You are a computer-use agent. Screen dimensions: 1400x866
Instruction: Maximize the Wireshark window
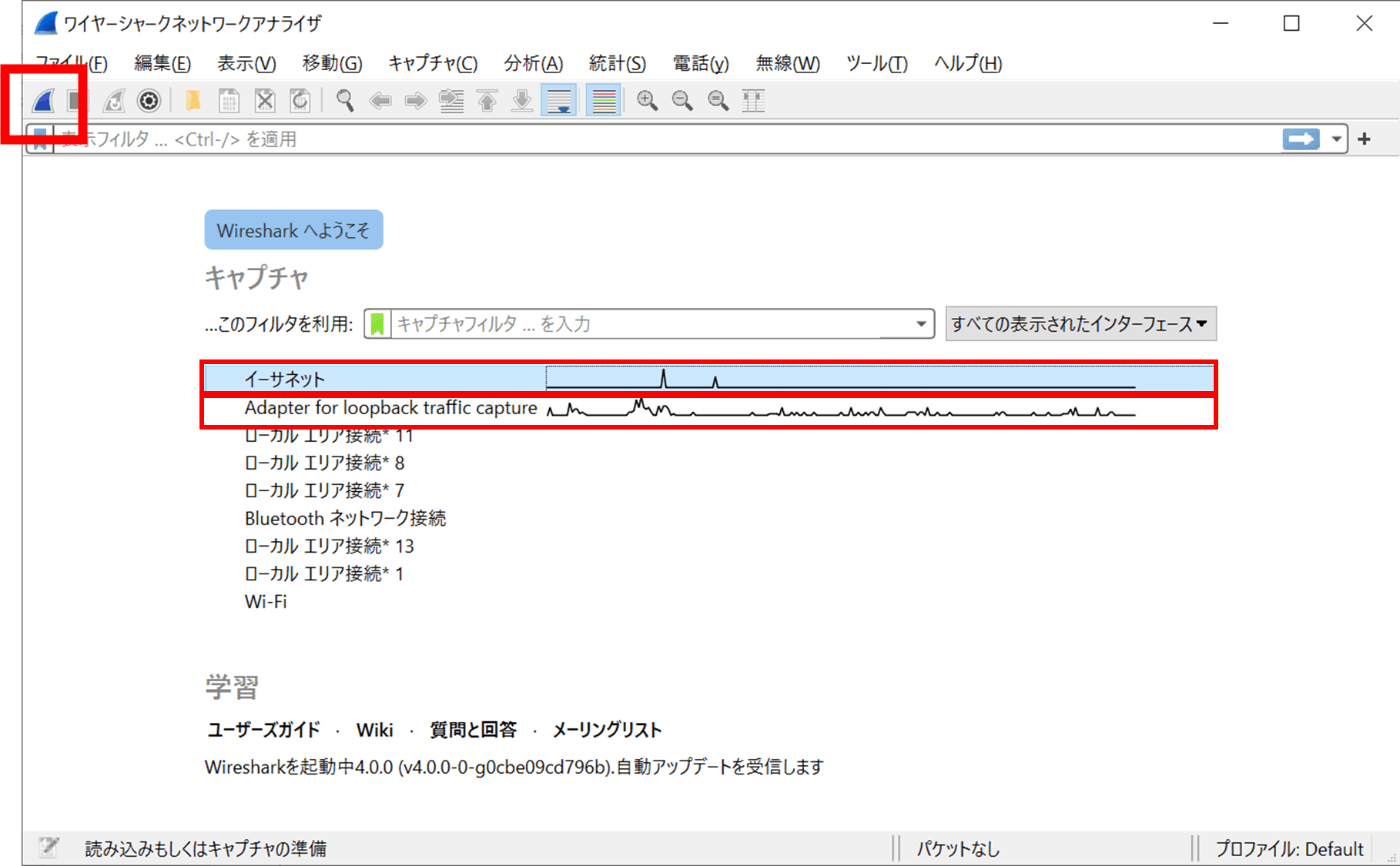1292,23
